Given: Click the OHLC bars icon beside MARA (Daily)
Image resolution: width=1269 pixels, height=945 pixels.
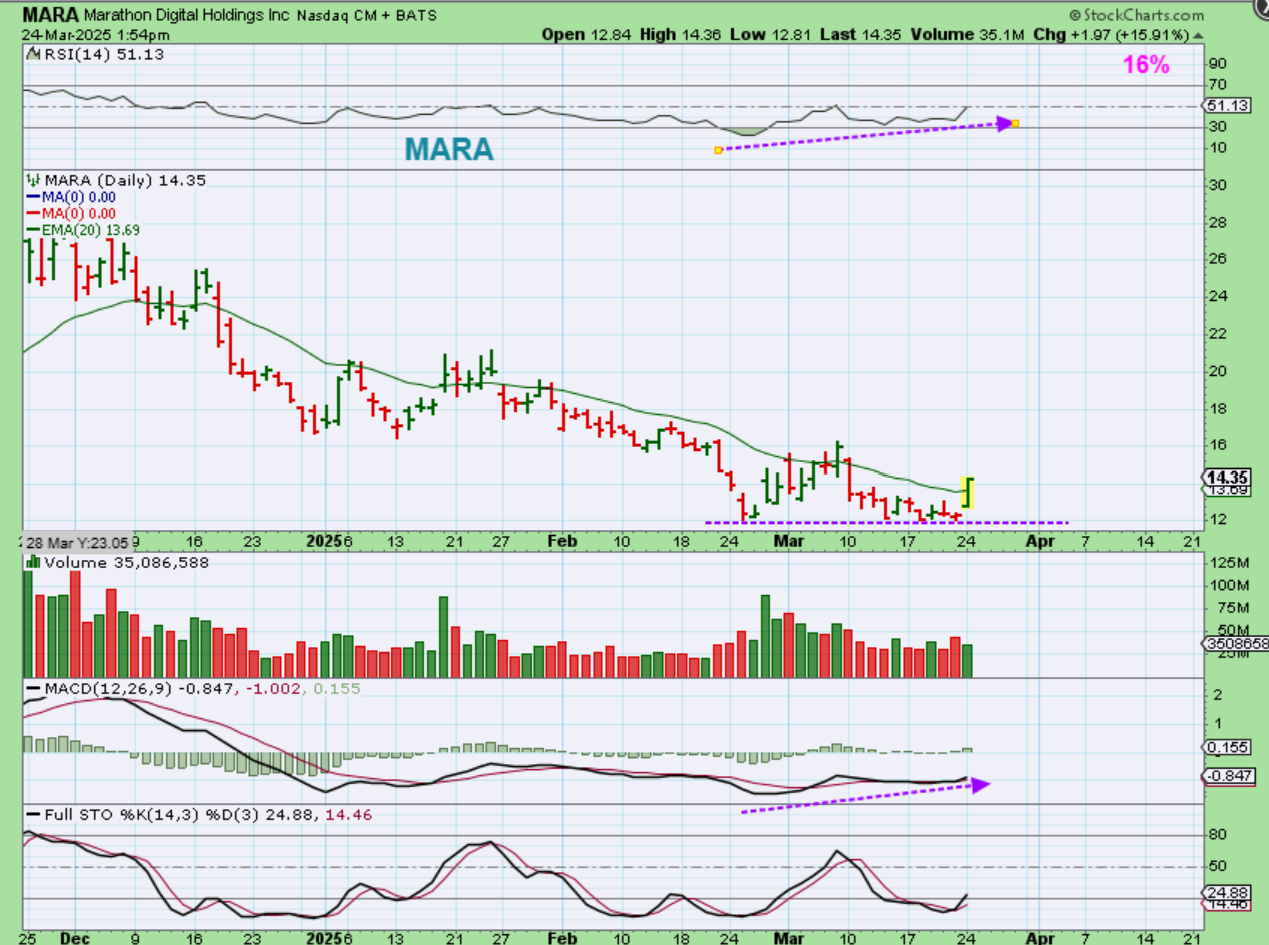Looking at the screenshot, I should click(31, 181).
